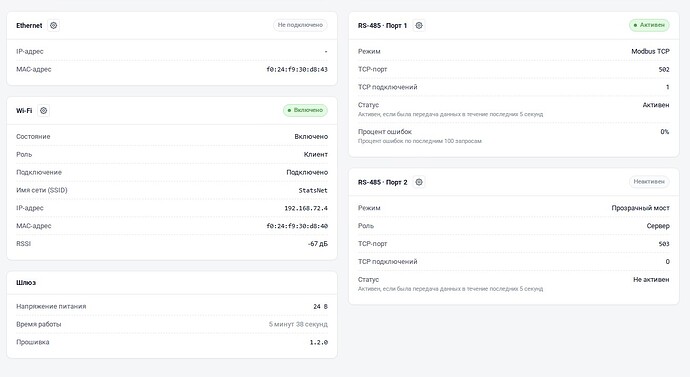The image size is (690, 377).
Task: Click the 'Время работы' label
Action: 39,324
